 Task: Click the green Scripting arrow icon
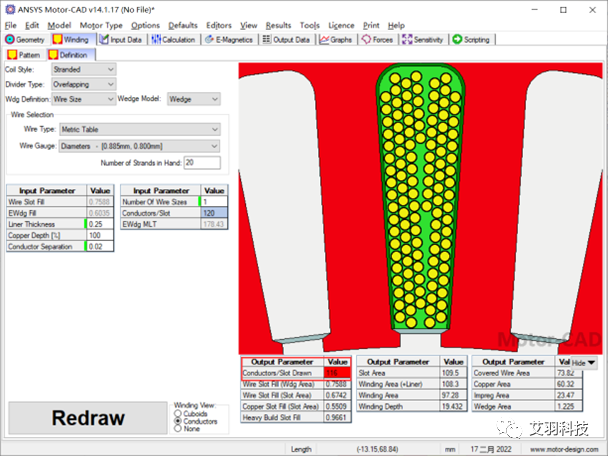[x=458, y=40]
